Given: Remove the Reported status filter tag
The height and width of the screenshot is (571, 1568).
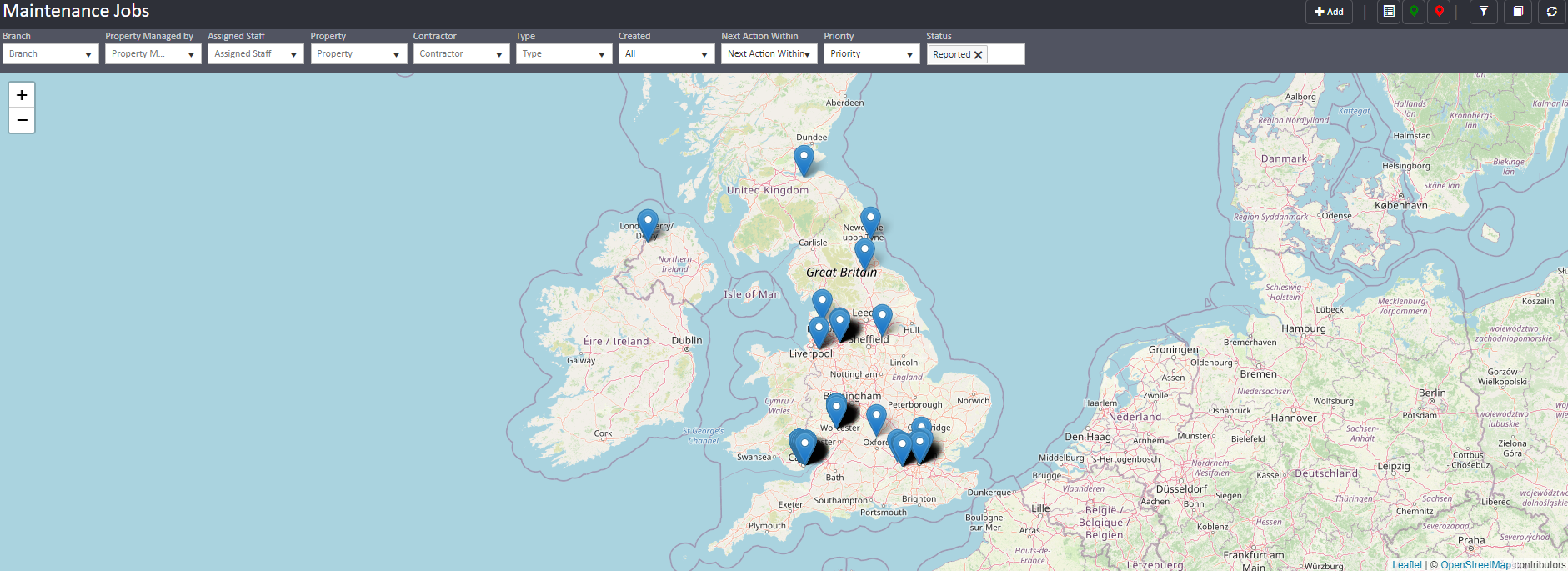Looking at the screenshot, I should pyautogui.click(x=979, y=55).
